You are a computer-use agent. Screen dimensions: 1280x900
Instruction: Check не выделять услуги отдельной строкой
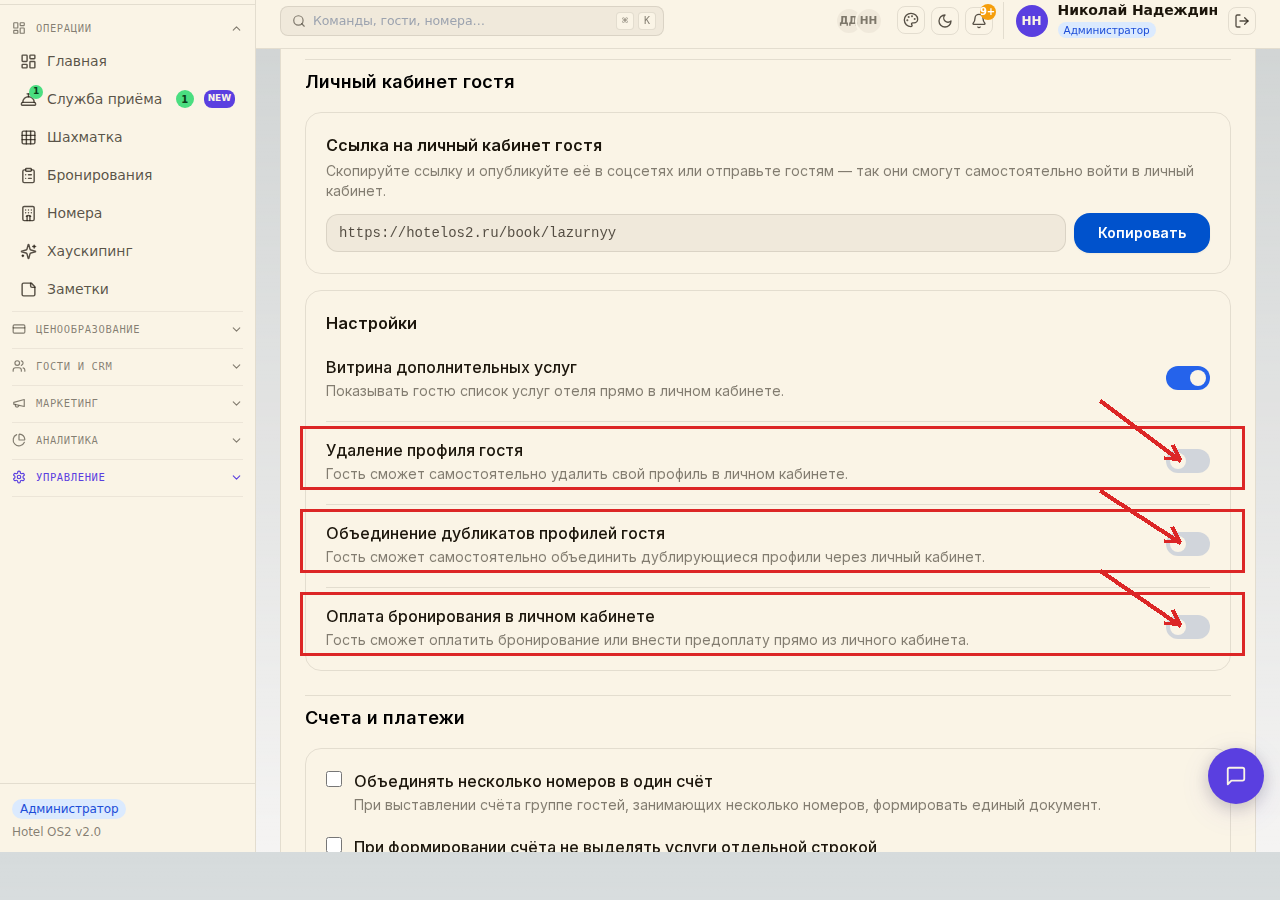pyautogui.click(x=334, y=845)
